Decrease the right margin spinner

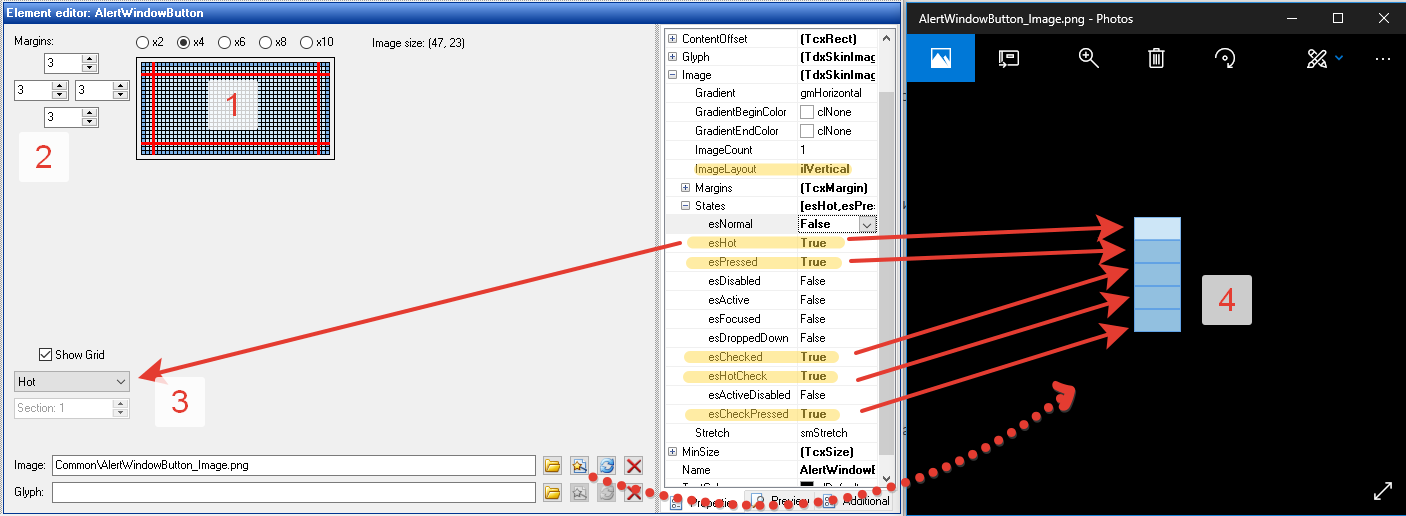tap(120, 96)
